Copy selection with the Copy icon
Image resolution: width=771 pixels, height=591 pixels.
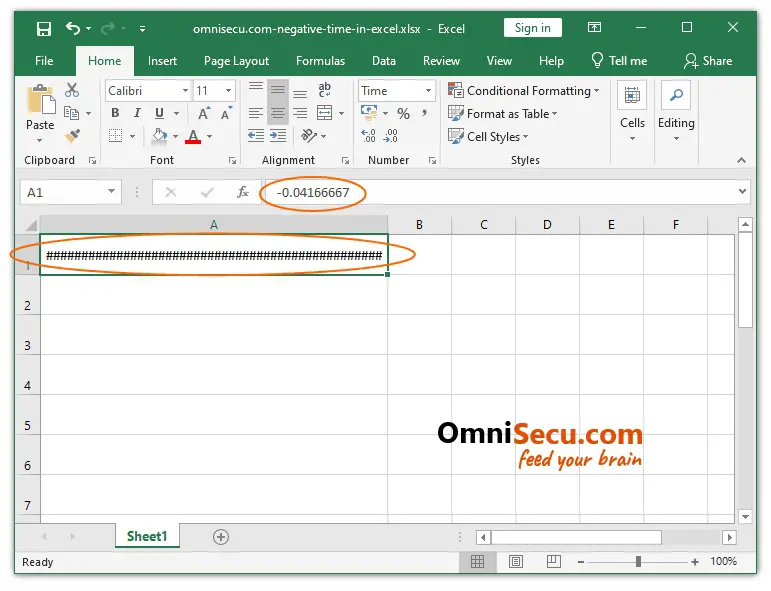coord(72,113)
